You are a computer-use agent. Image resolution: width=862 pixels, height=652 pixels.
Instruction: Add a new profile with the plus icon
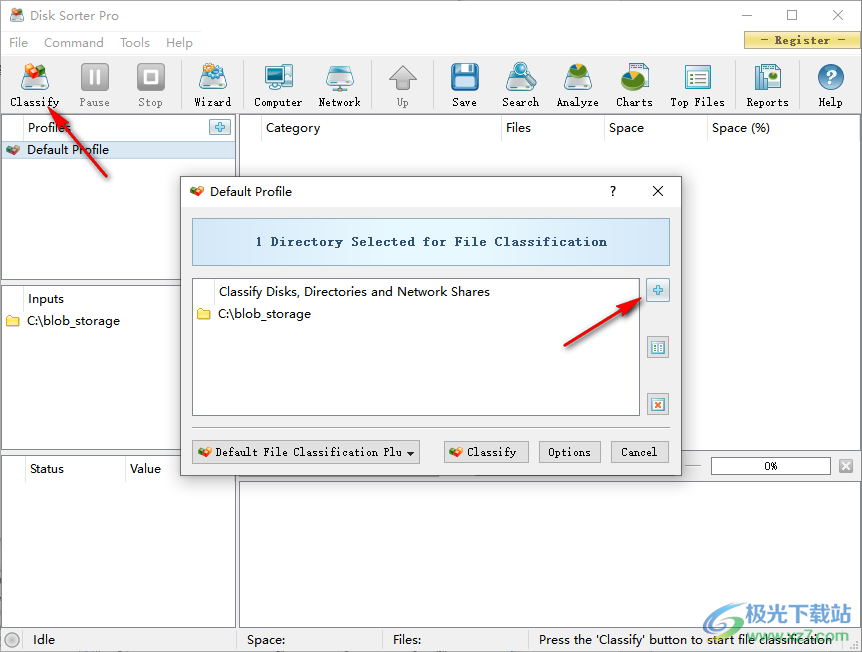coord(220,127)
